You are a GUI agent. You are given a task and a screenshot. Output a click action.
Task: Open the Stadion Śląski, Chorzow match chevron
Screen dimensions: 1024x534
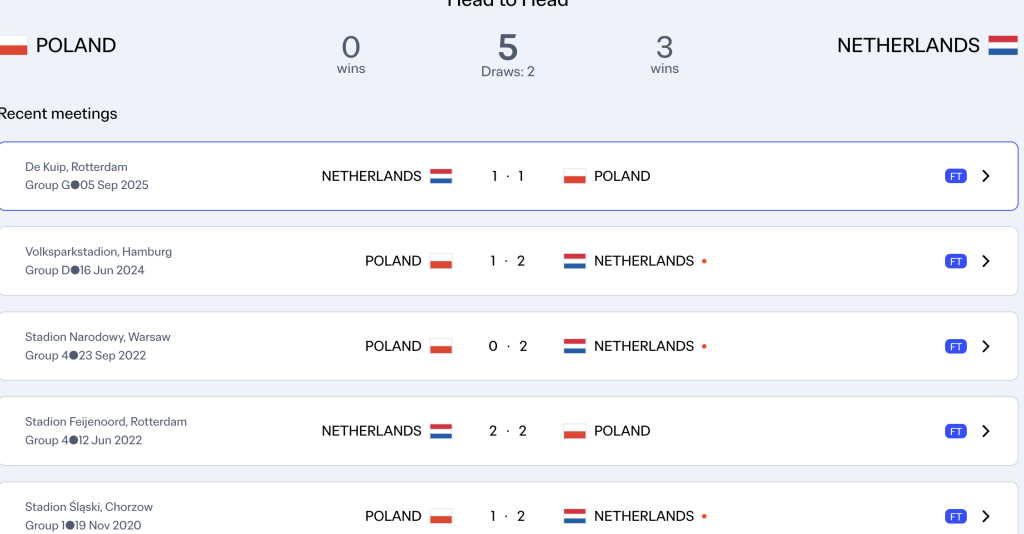tap(986, 516)
